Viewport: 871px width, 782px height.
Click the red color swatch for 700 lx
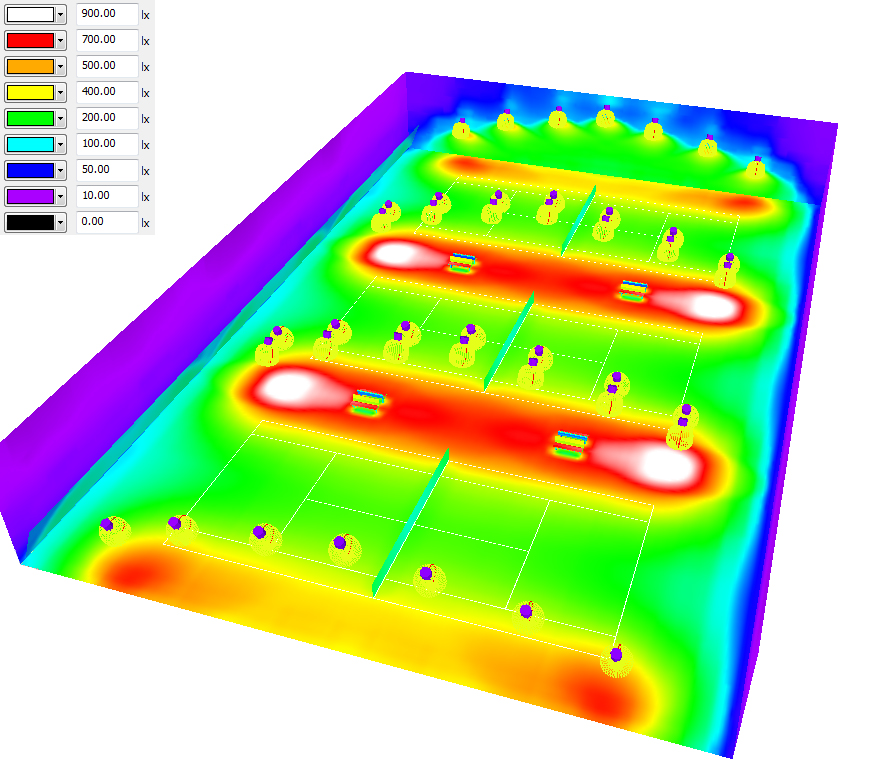pyautogui.click(x=30, y=41)
